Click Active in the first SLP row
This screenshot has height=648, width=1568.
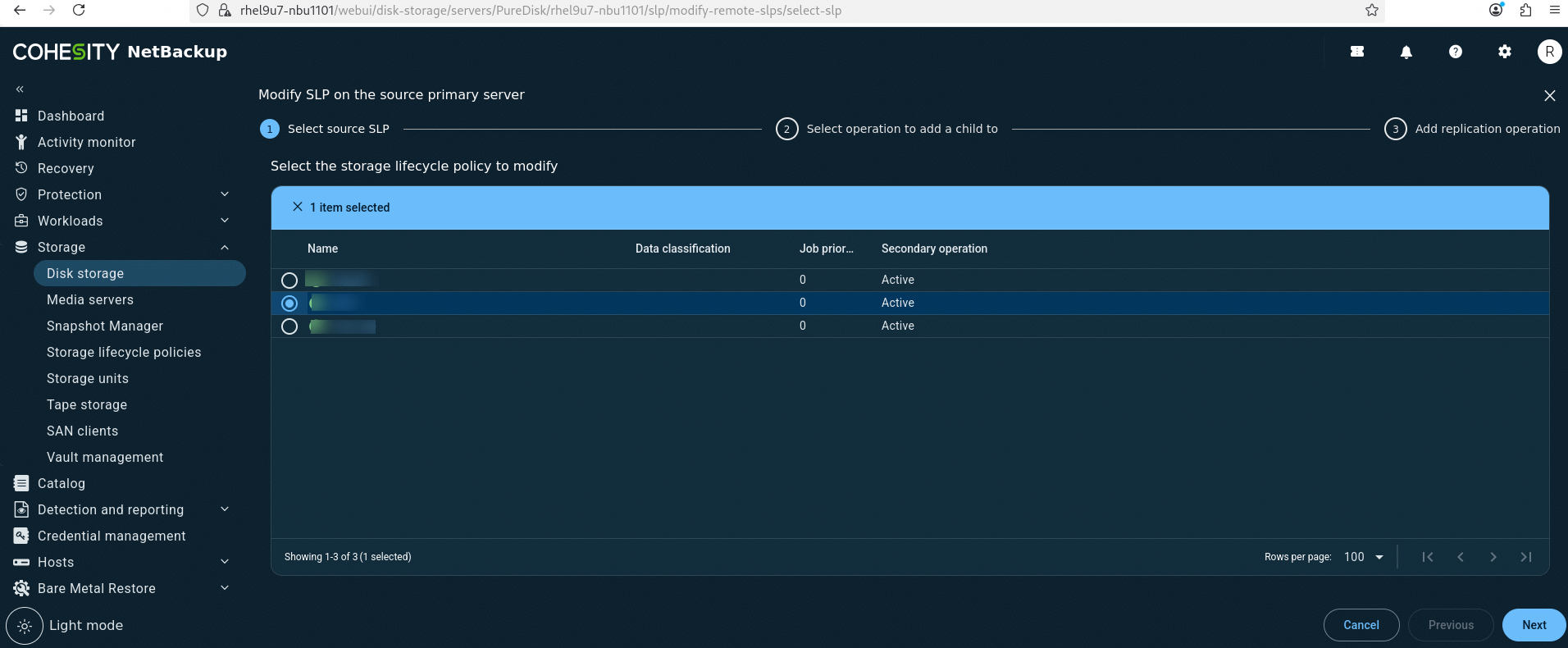(x=897, y=280)
